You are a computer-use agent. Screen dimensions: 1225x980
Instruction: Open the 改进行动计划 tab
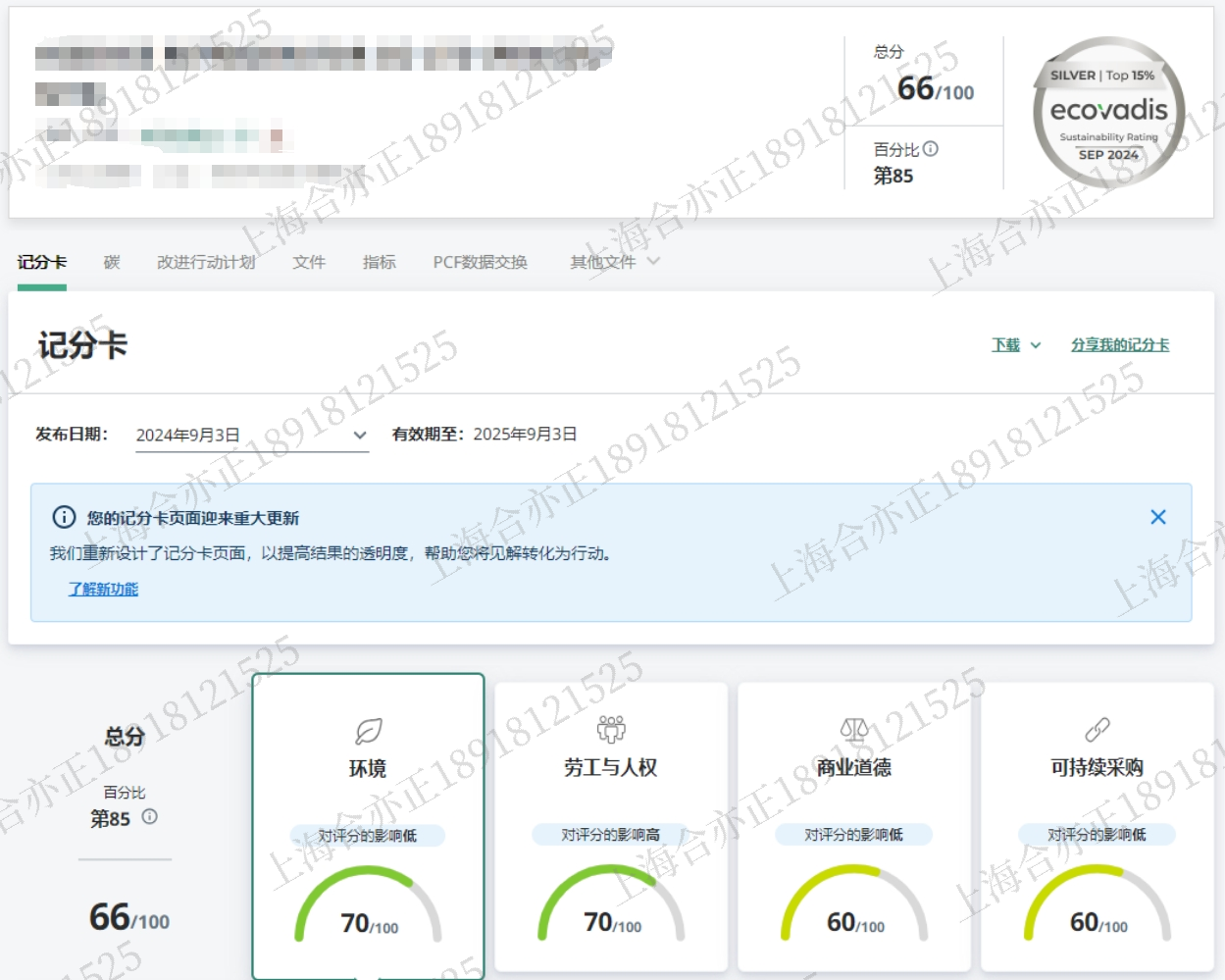[x=206, y=262]
